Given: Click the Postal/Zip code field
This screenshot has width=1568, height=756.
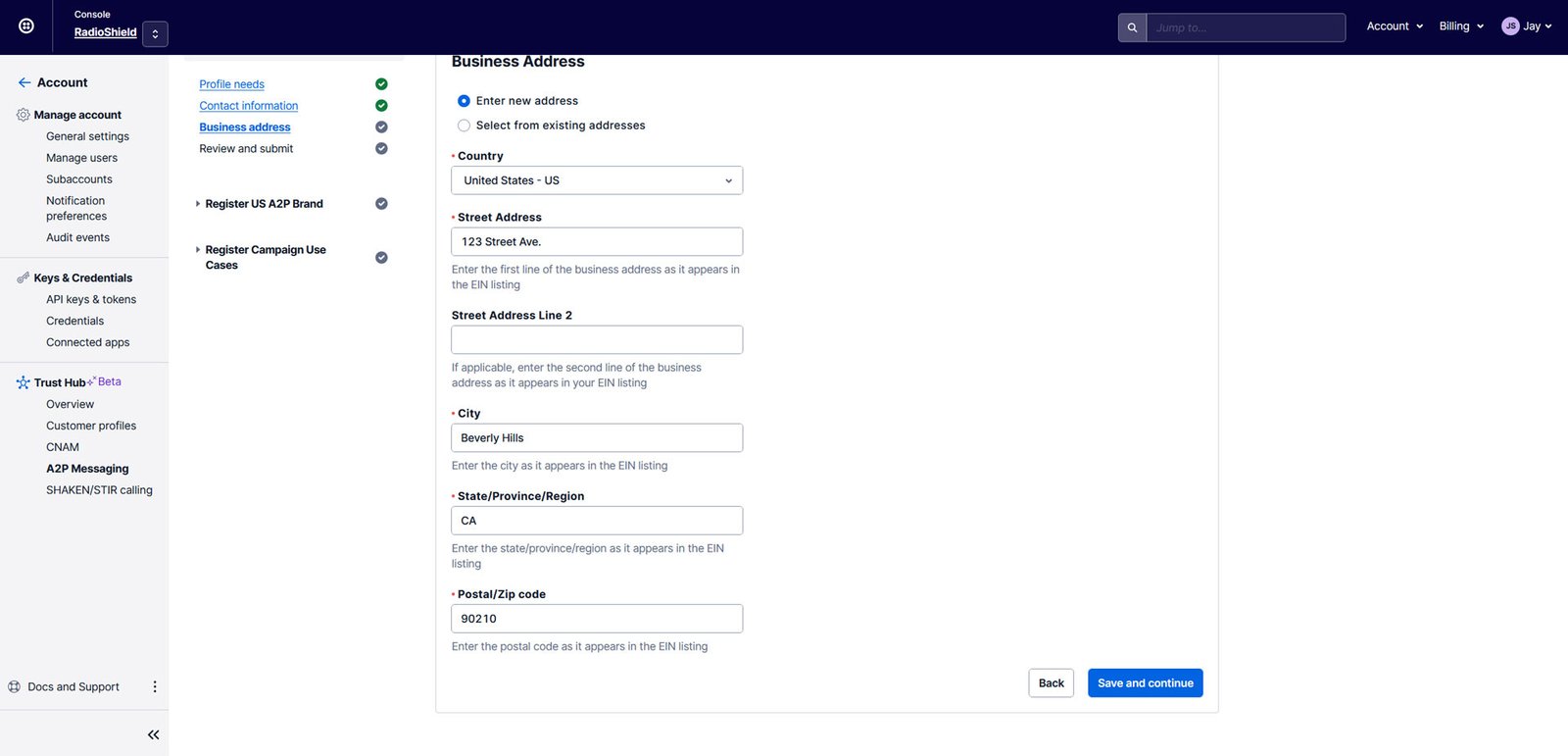Looking at the screenshot, I should click(x=597, y=619).
